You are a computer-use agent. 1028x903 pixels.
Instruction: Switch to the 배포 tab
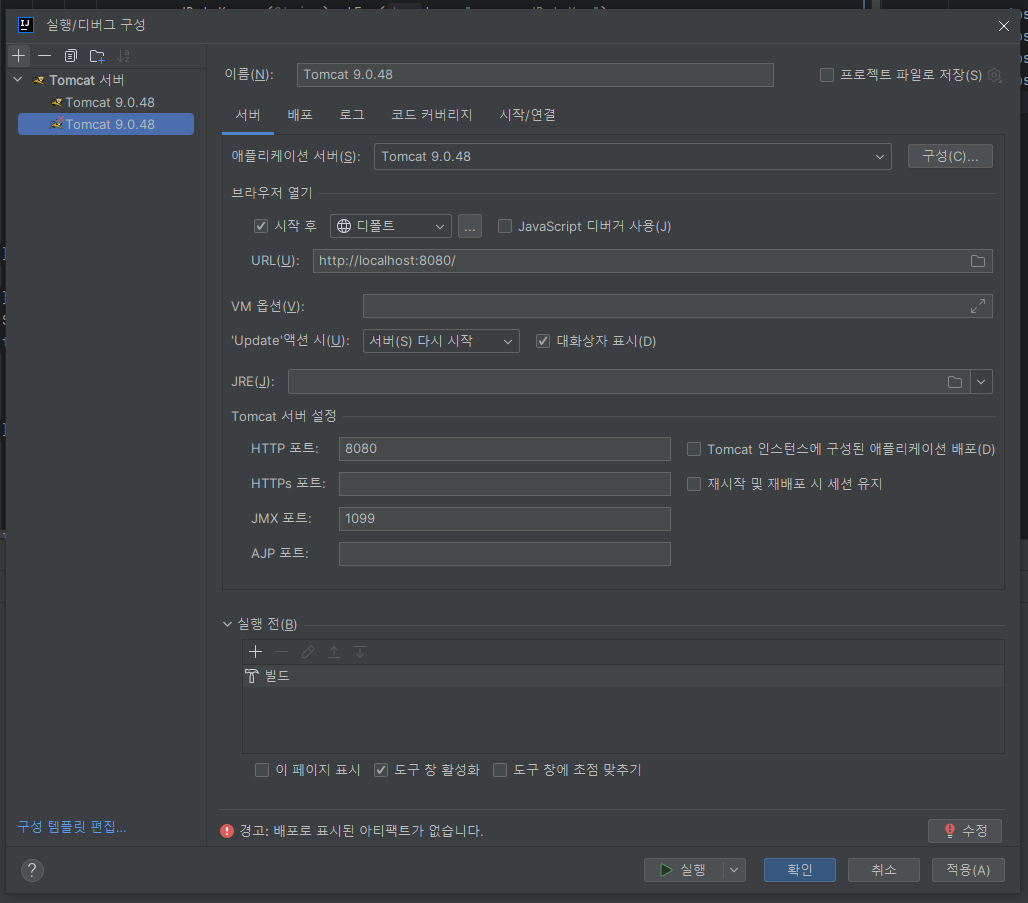(x=300, y=115)
